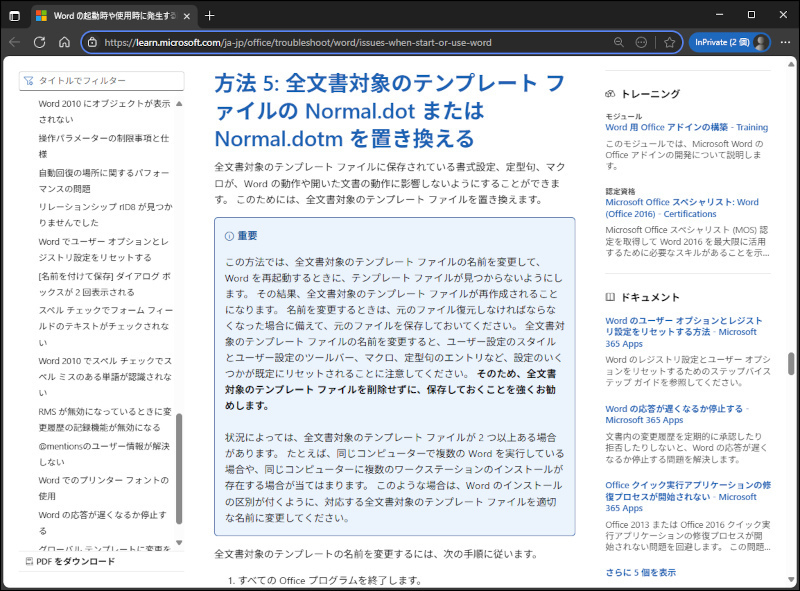Open the address bar more-options circle icon
The image size is (800, 591).
click(641, 42)
